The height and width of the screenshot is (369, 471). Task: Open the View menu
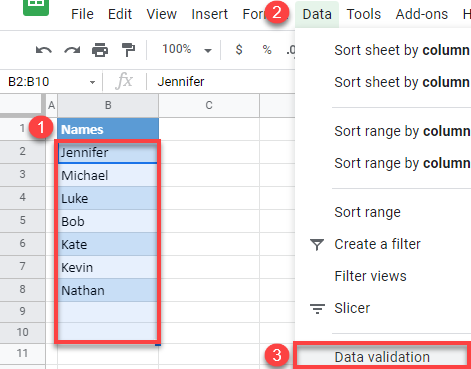tap(162, 14)
